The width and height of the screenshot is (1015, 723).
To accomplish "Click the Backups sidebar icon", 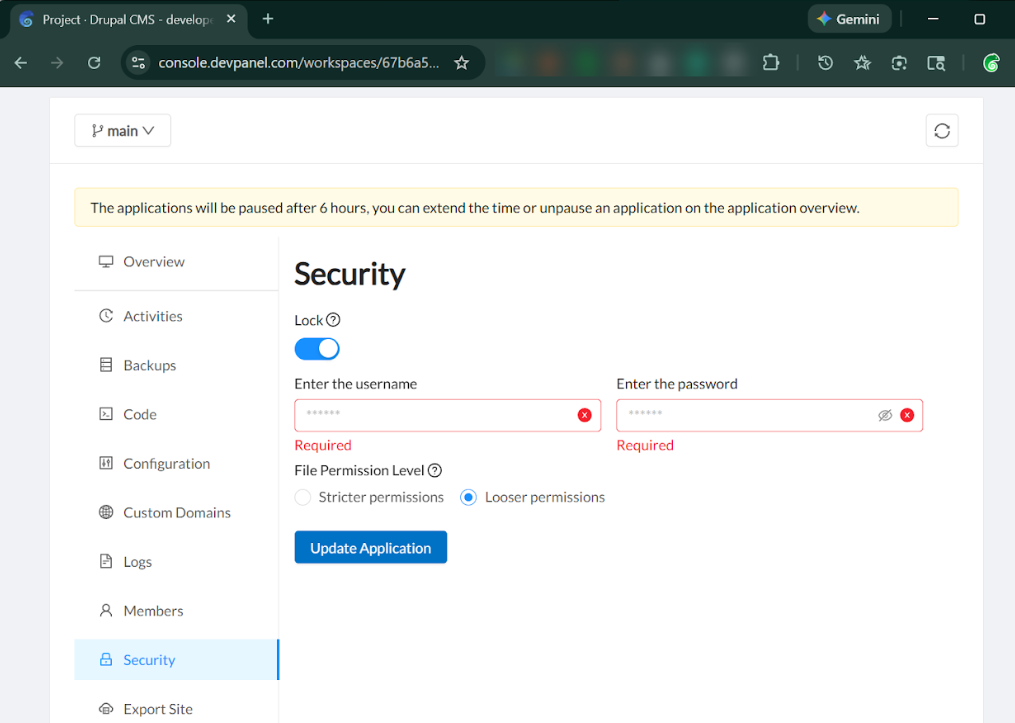I will point(106,365).
